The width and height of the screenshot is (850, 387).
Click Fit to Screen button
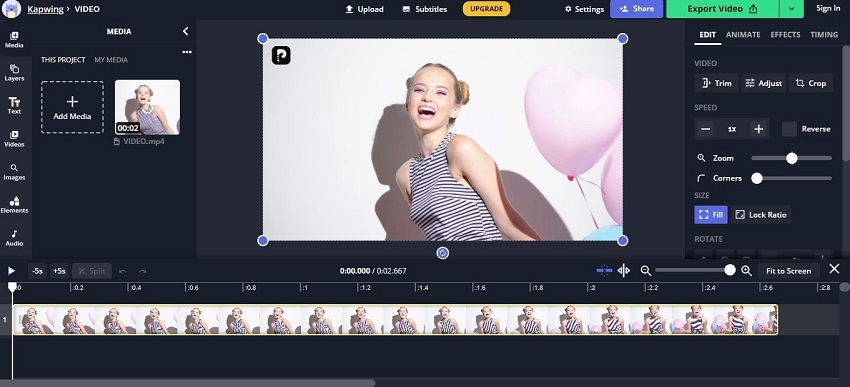(x=788, y=270)
